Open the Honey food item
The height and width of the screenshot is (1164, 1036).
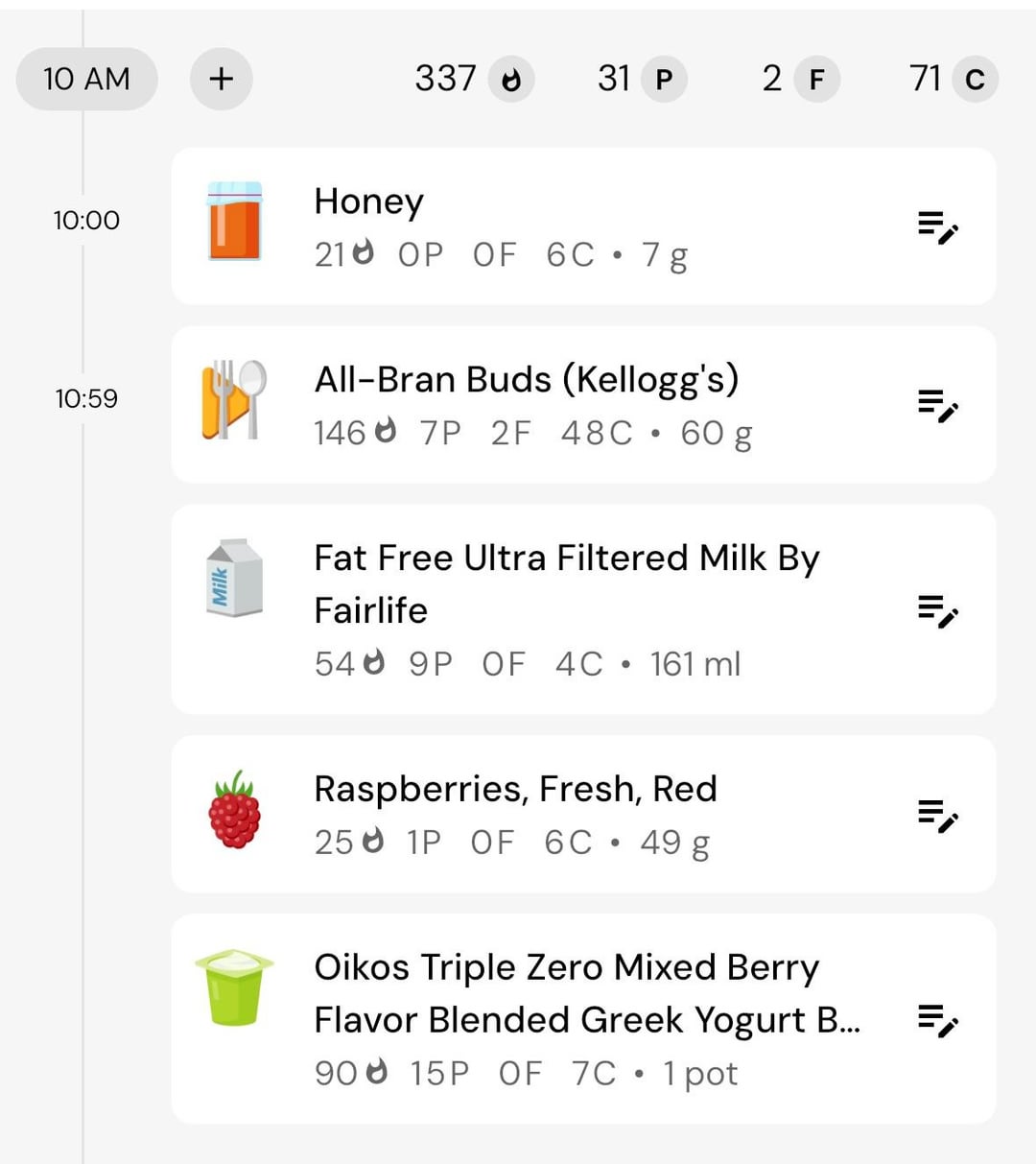(x=583, y=226)
